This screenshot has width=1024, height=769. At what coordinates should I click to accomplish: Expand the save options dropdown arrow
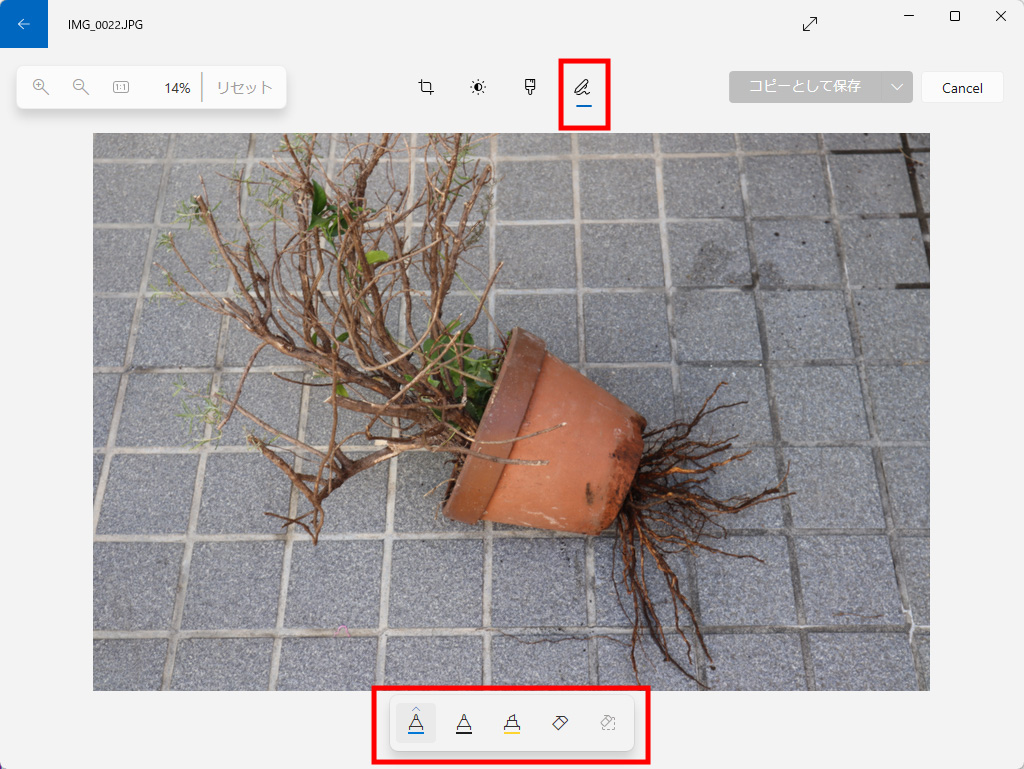[x=897, y=87]
